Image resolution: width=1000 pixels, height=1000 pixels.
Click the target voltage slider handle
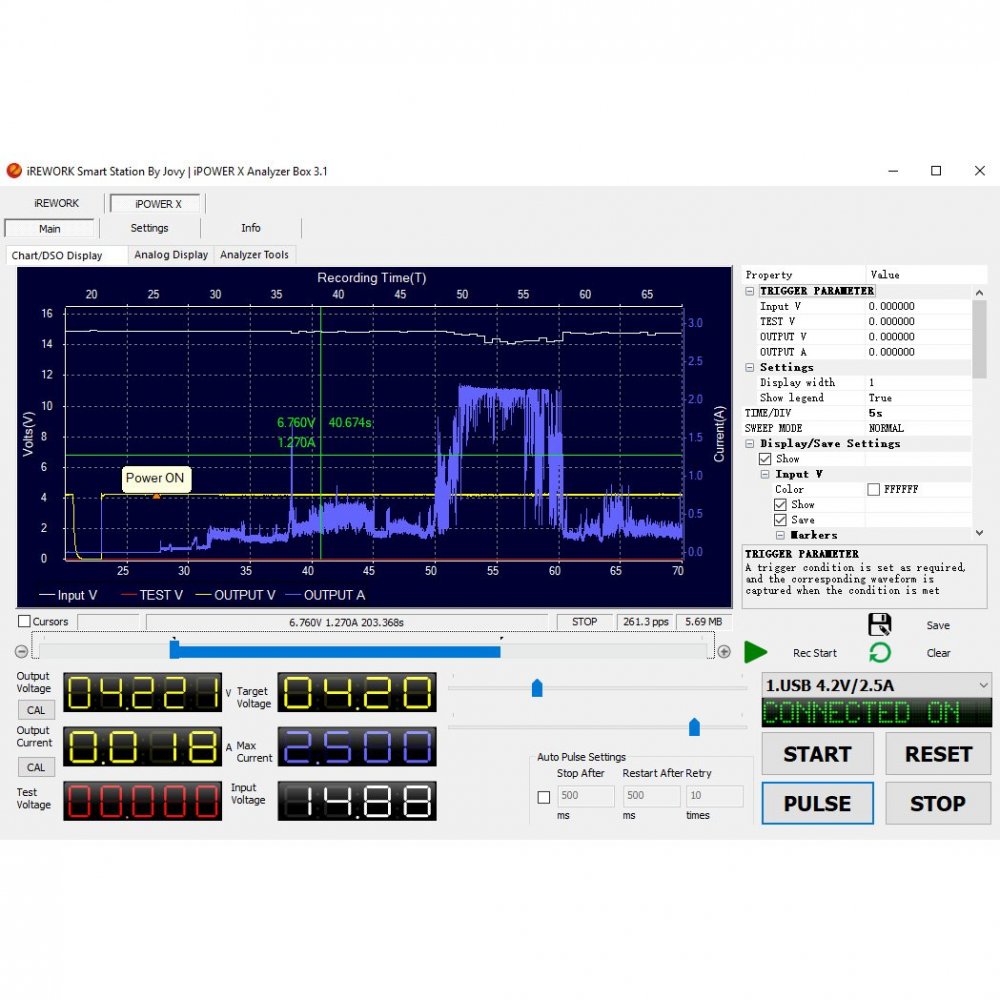pyautogui.click(x=537, y=688)
